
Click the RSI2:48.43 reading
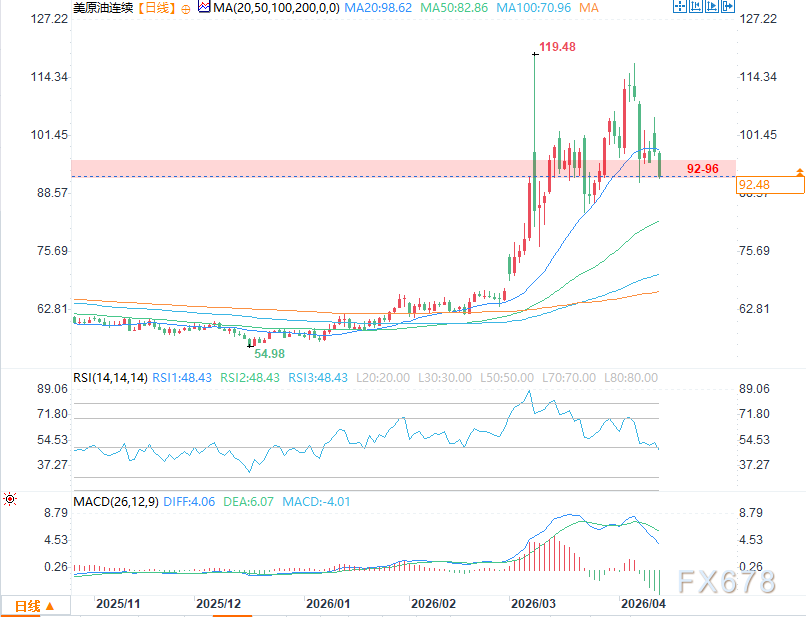point(250,377)
